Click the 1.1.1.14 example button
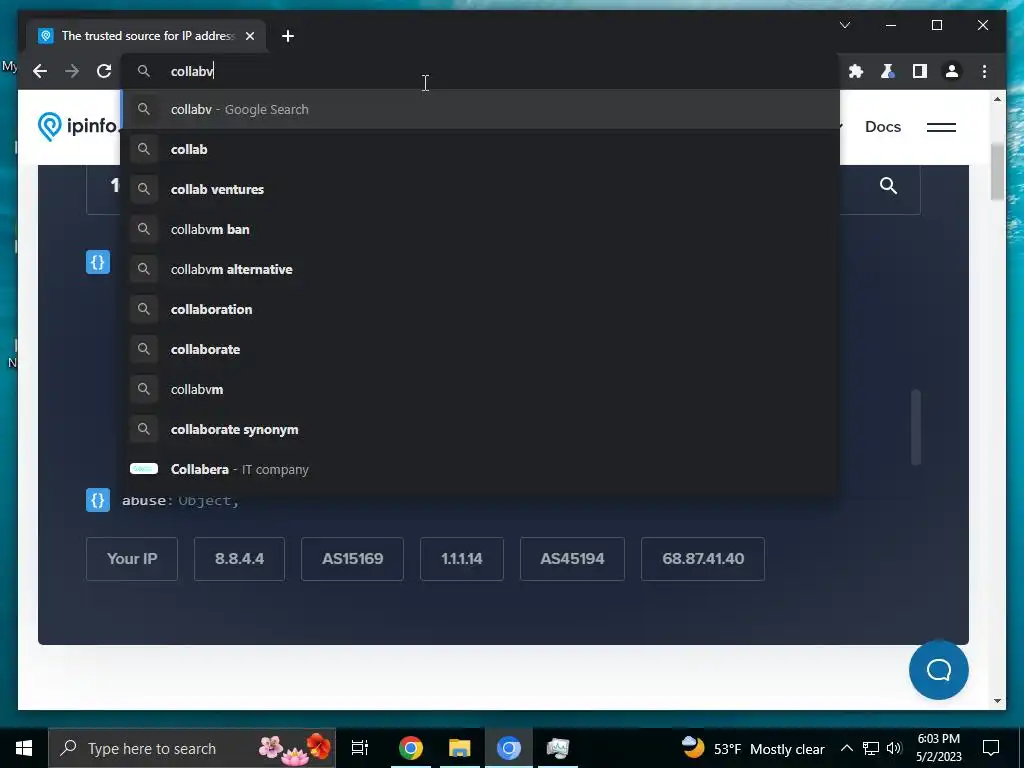Image resolution: width=1024 pixels, height=768 pixels. tap(462, 558)
